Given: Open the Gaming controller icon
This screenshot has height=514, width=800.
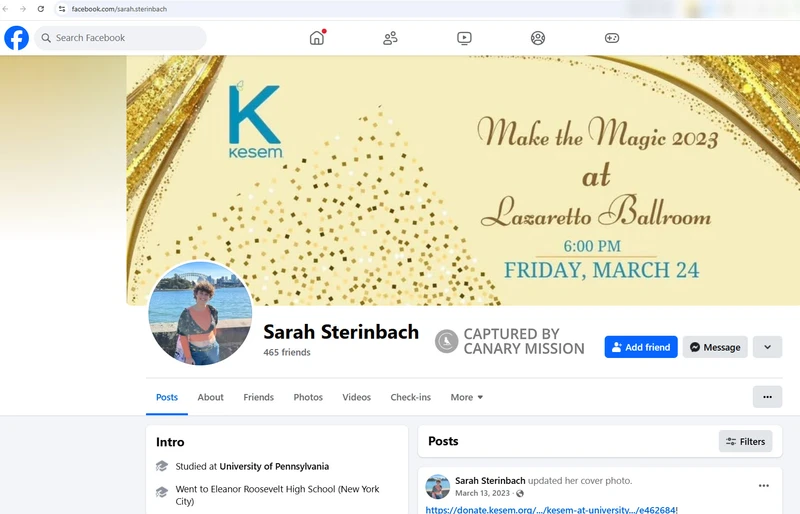Looking at the screenshot, I should (612, 38).
